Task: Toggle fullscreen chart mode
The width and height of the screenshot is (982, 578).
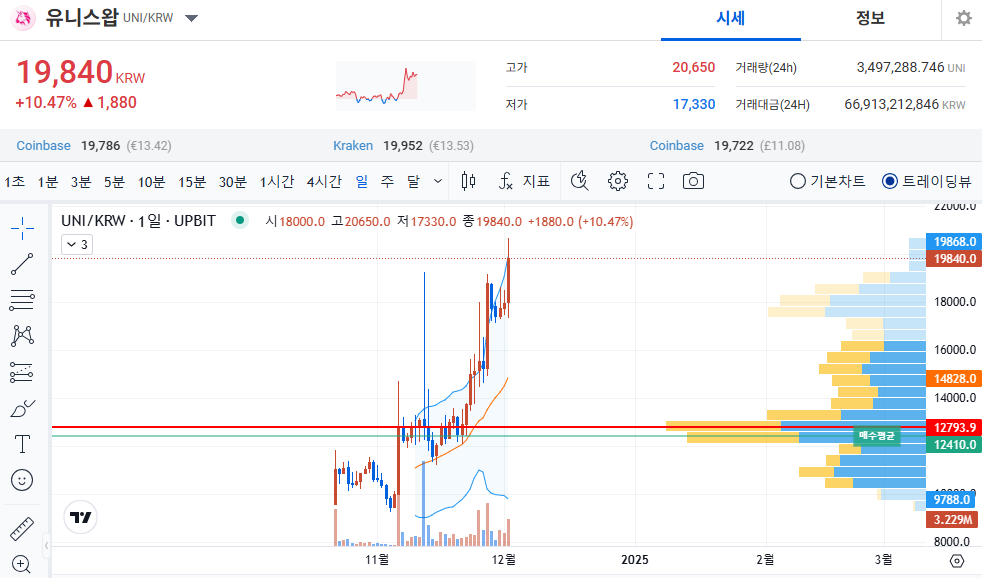Action: pos(656,181)
